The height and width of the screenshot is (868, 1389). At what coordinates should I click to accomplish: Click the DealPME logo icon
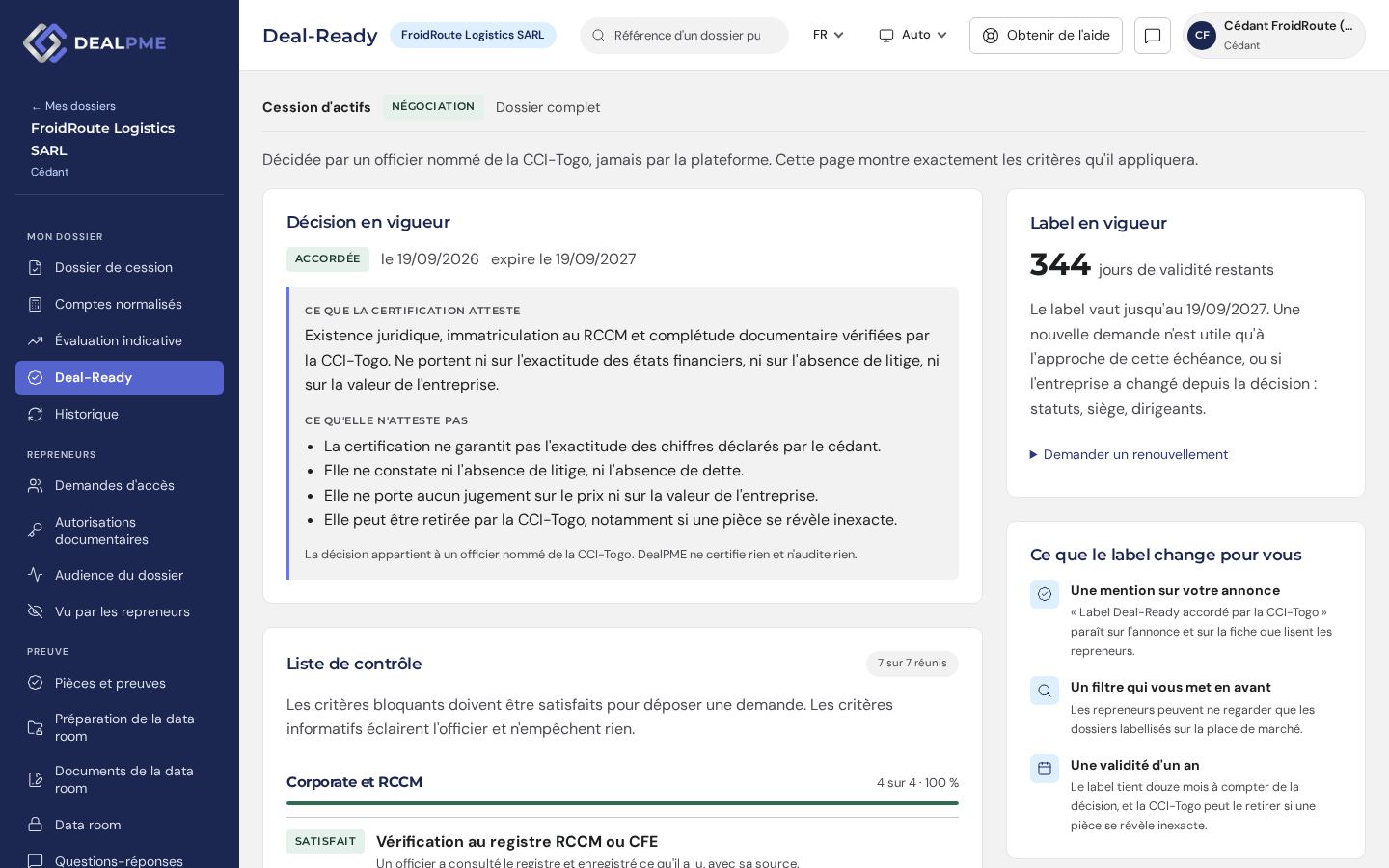tap(45, 42)
